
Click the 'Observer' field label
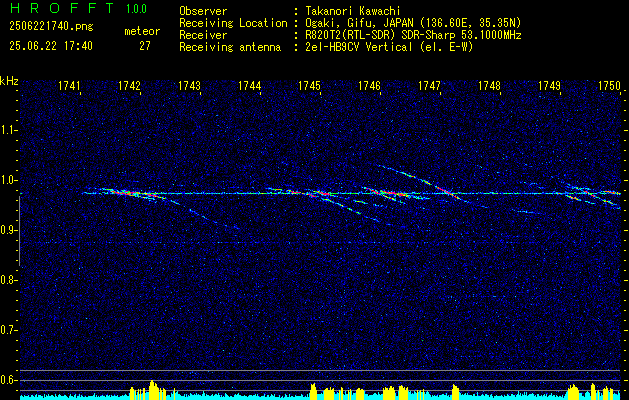pyautogui.click(x=203, y=11)
